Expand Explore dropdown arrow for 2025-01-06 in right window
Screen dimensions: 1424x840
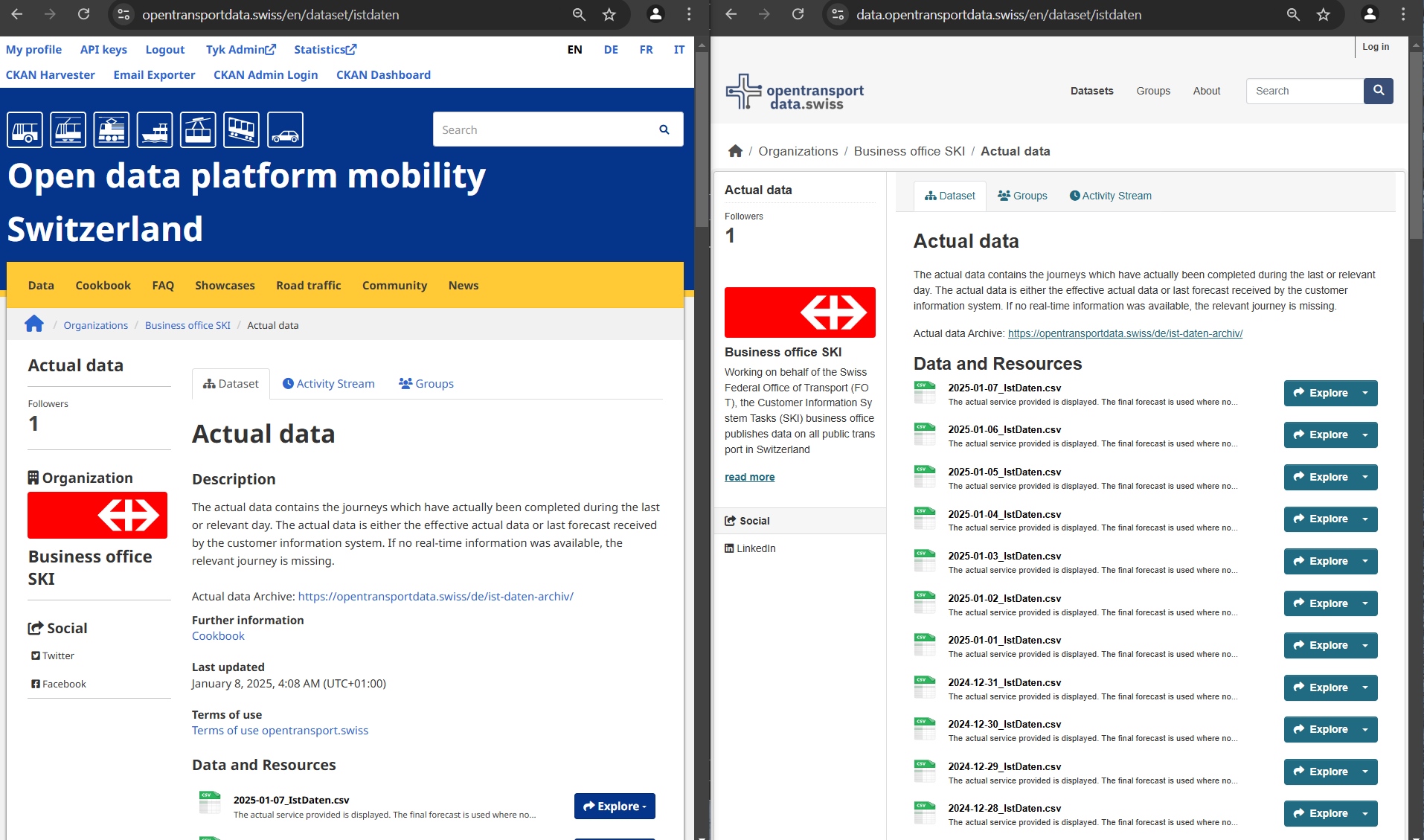click(x=1365, y=435)
